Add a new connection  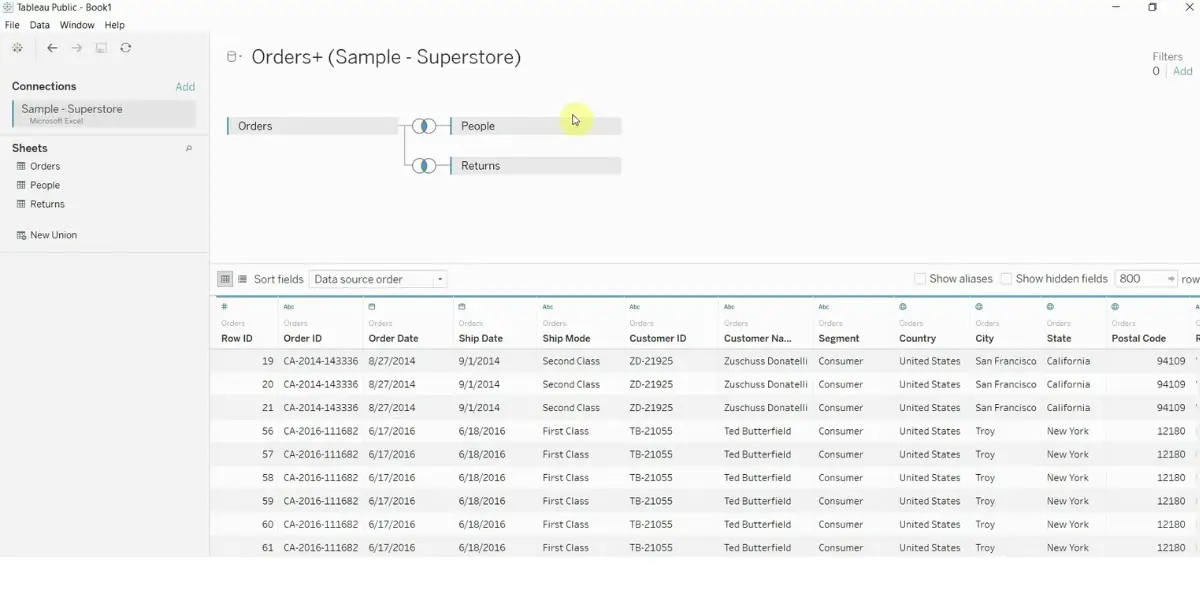[x=185, y=87]
